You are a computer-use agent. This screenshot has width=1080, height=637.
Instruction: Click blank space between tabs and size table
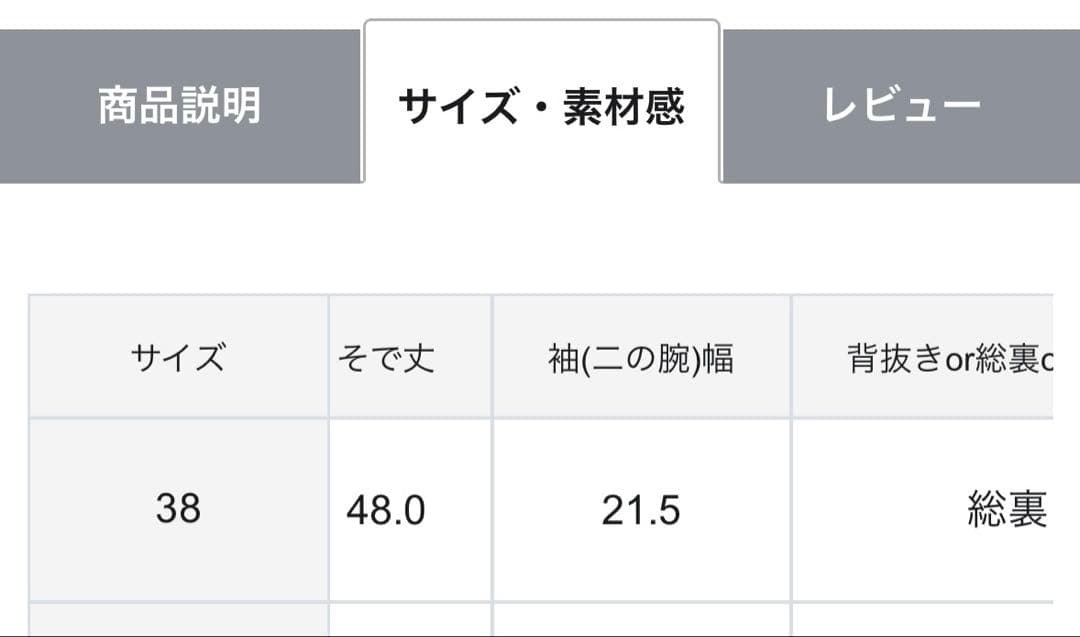540,240
